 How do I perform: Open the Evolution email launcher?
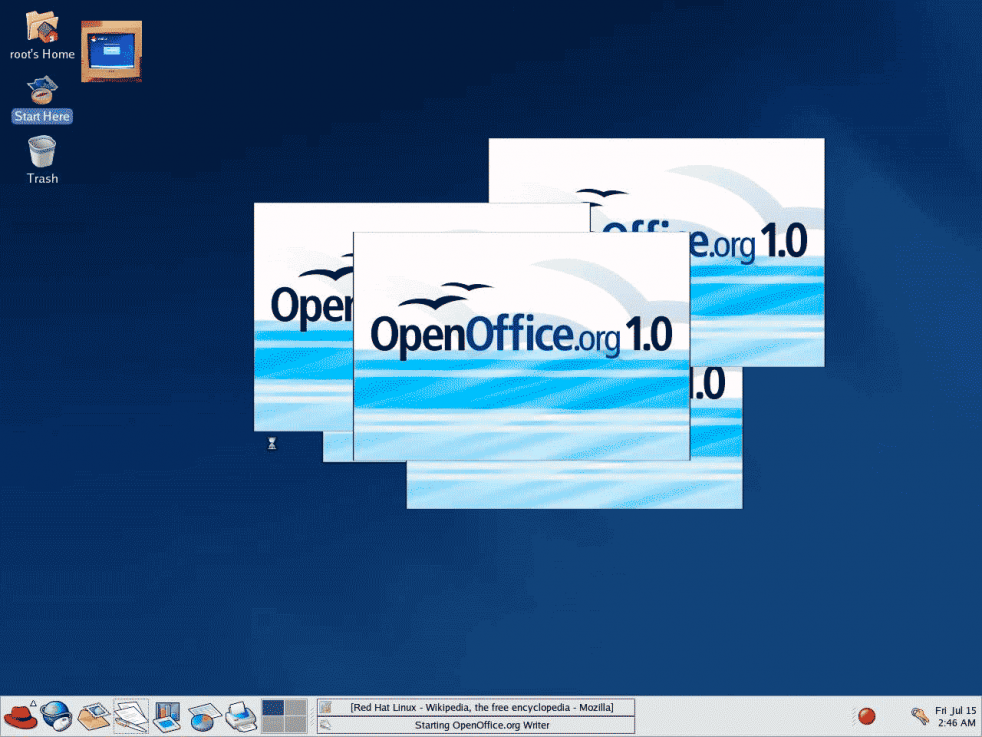coord(94,716)
